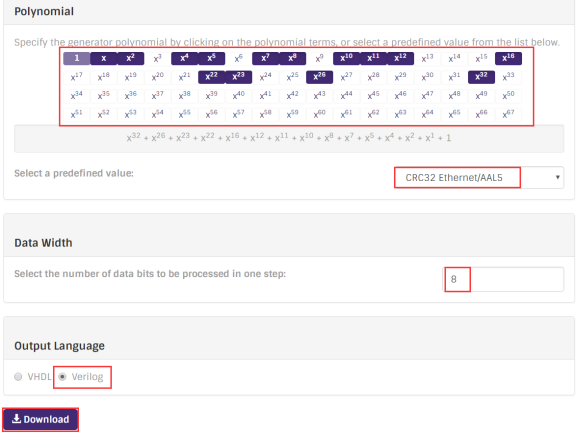This screenshot has width=576, height=434.
Task: Toggle the x¹² polynomial term
Action: (x=400, y=58)
